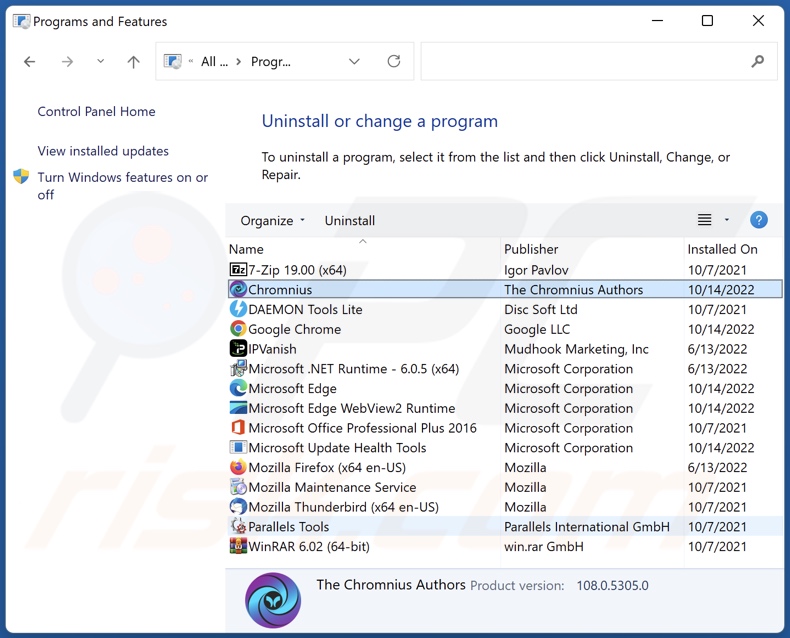Click the large Chromnius logo in details pane
790x638 pixels.
[x=273, y=600]
